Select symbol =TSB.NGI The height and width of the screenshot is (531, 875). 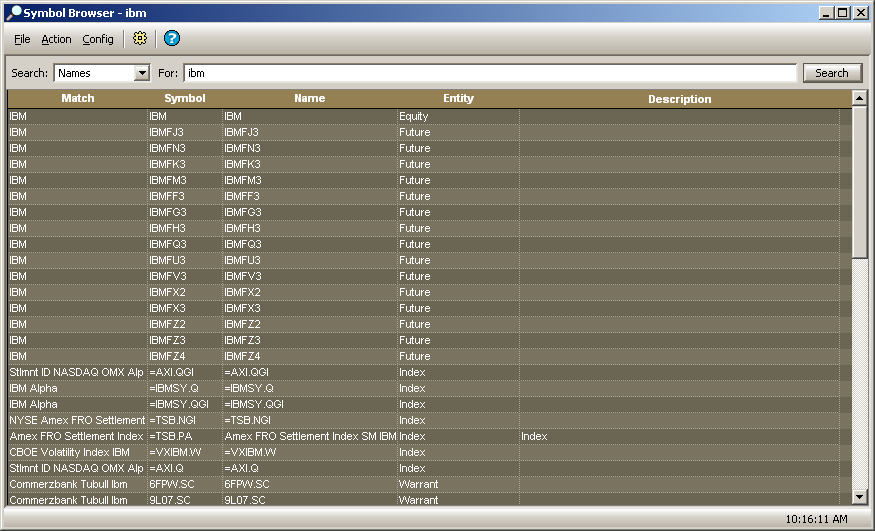pos(185,420)
